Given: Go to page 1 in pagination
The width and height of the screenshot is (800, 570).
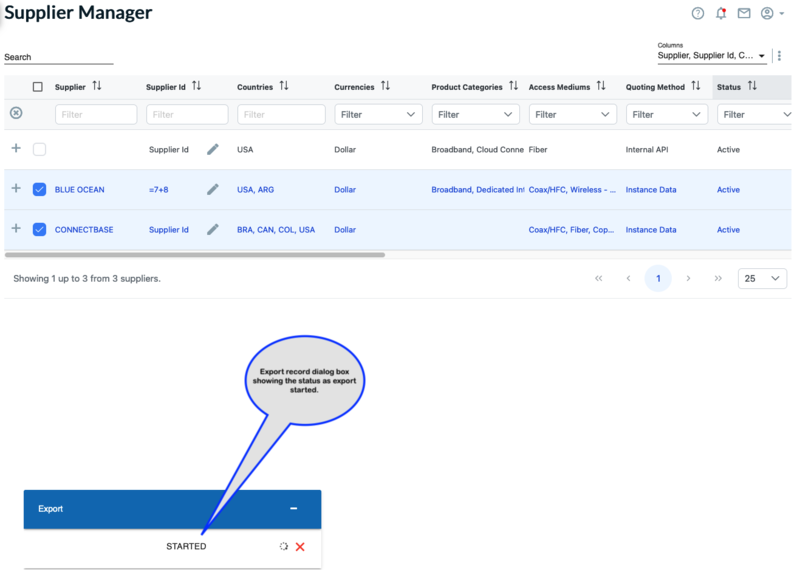Looking at the screenshot, I should point(658,279).
